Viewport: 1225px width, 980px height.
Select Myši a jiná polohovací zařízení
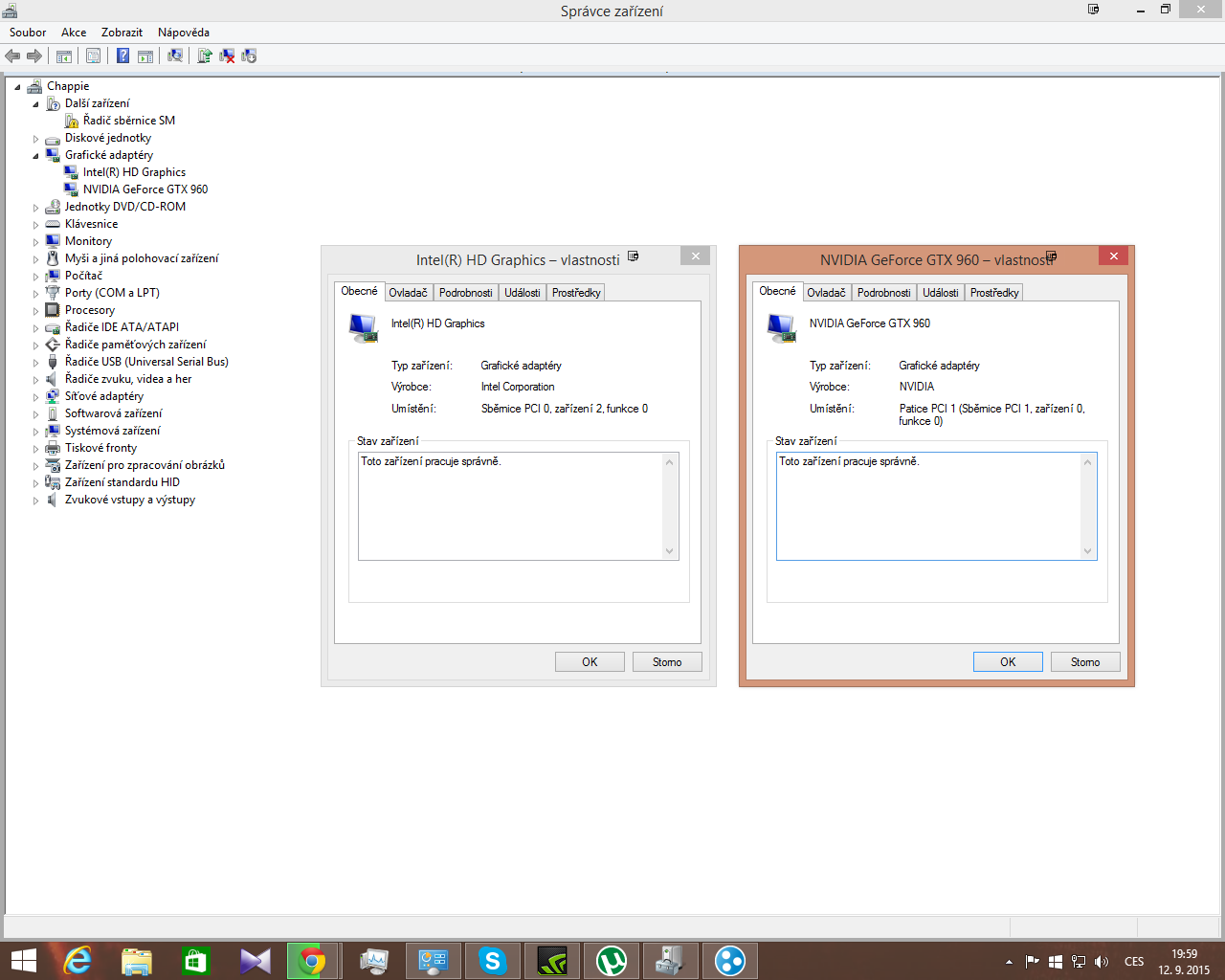click(x=142, y=258)
